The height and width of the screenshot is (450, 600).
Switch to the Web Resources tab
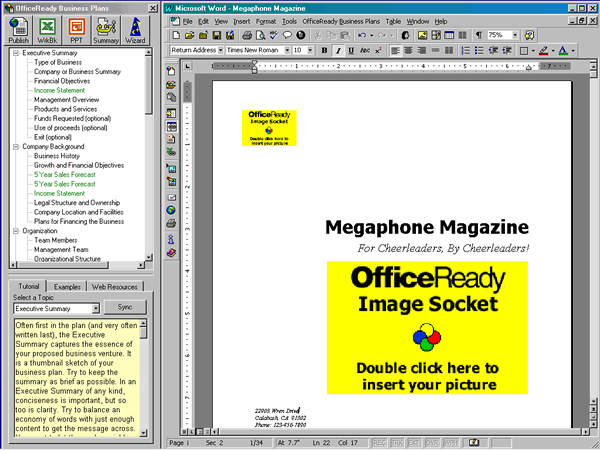click(x=113, y=287)
